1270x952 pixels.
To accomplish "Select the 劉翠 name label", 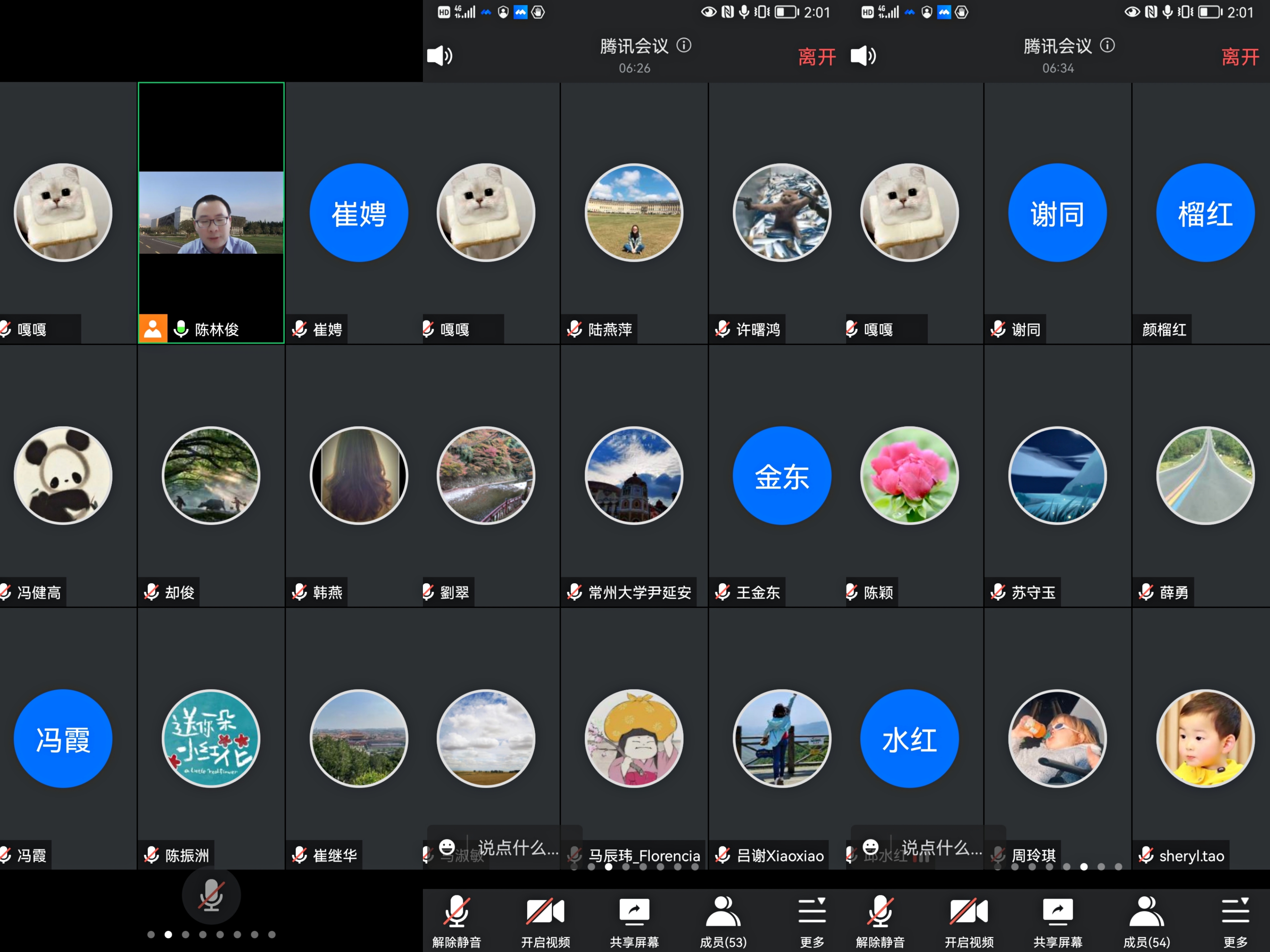I will point(455,592).
